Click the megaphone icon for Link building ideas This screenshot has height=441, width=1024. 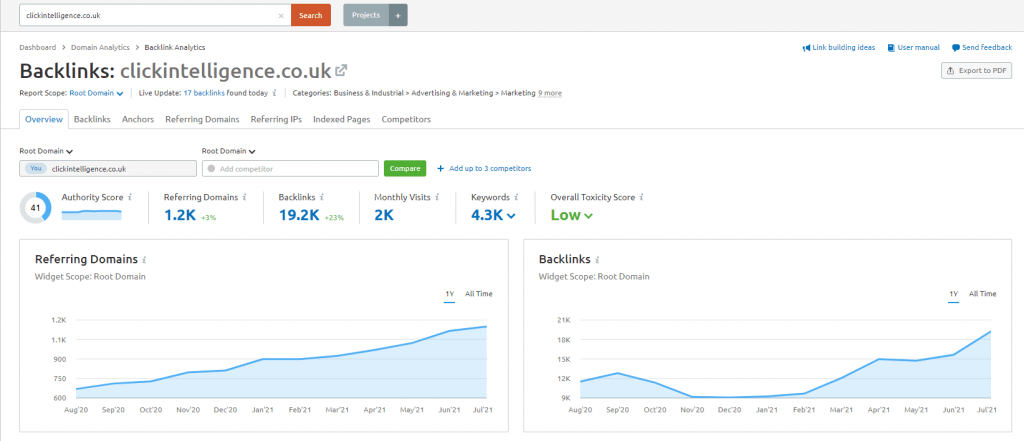coord(806,48)
